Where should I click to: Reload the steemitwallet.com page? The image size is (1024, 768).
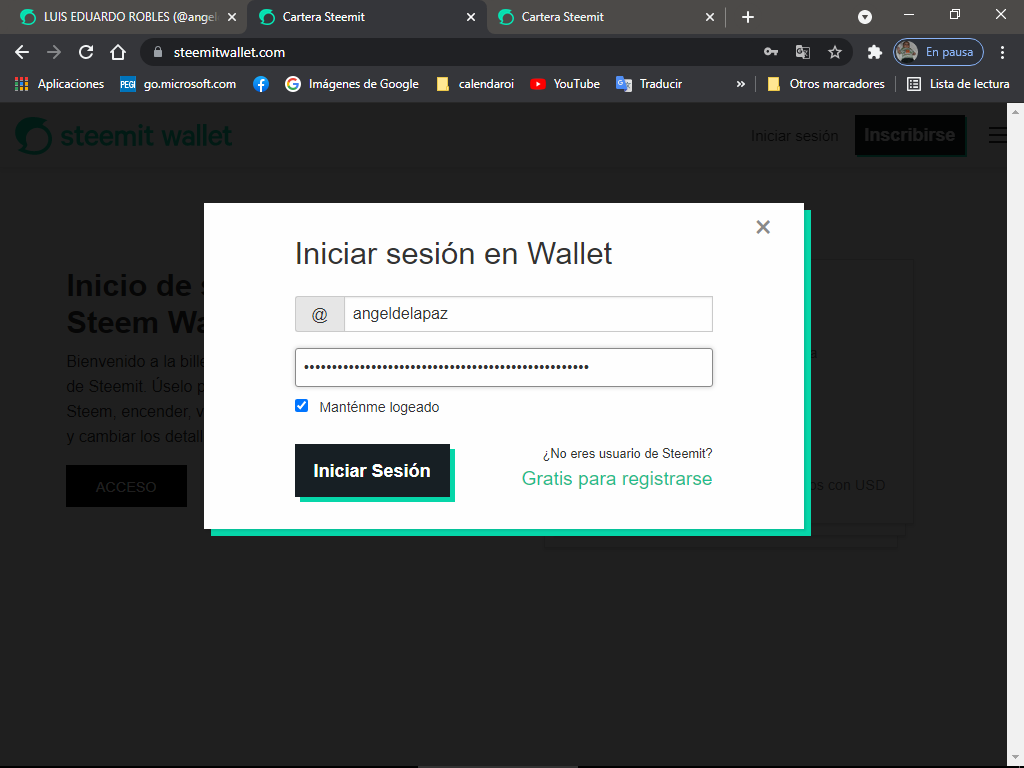click(x=86, y=52)
